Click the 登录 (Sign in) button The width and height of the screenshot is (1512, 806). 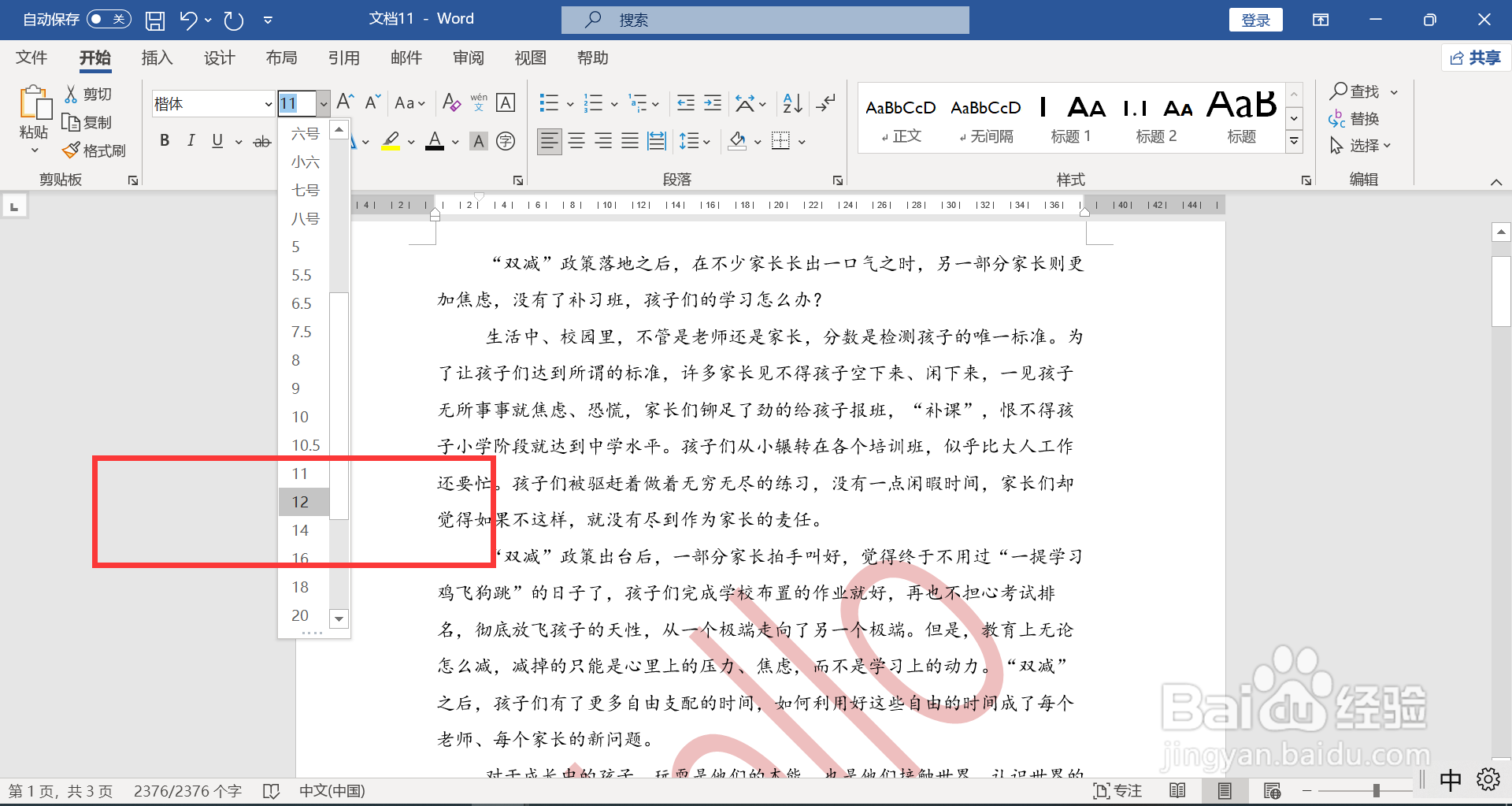[1255, 20]
